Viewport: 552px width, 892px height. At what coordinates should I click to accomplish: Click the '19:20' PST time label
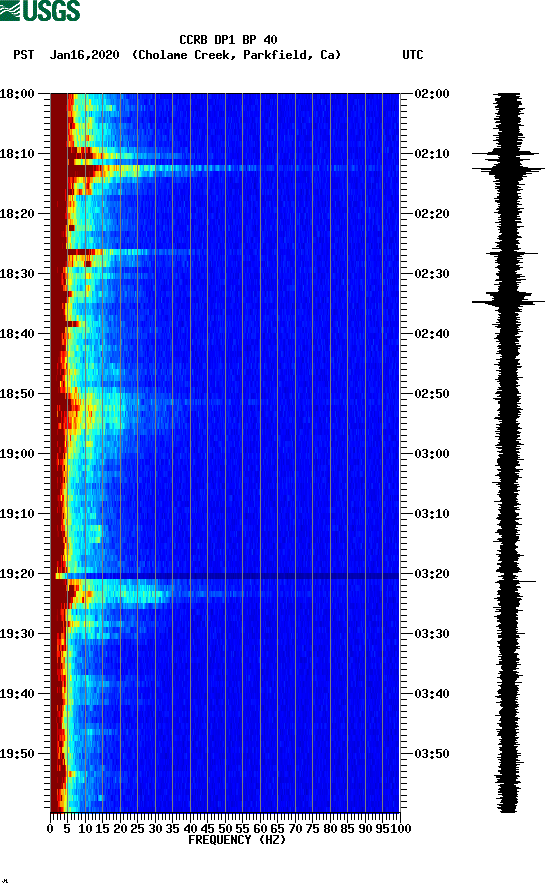tap(17, 574)
